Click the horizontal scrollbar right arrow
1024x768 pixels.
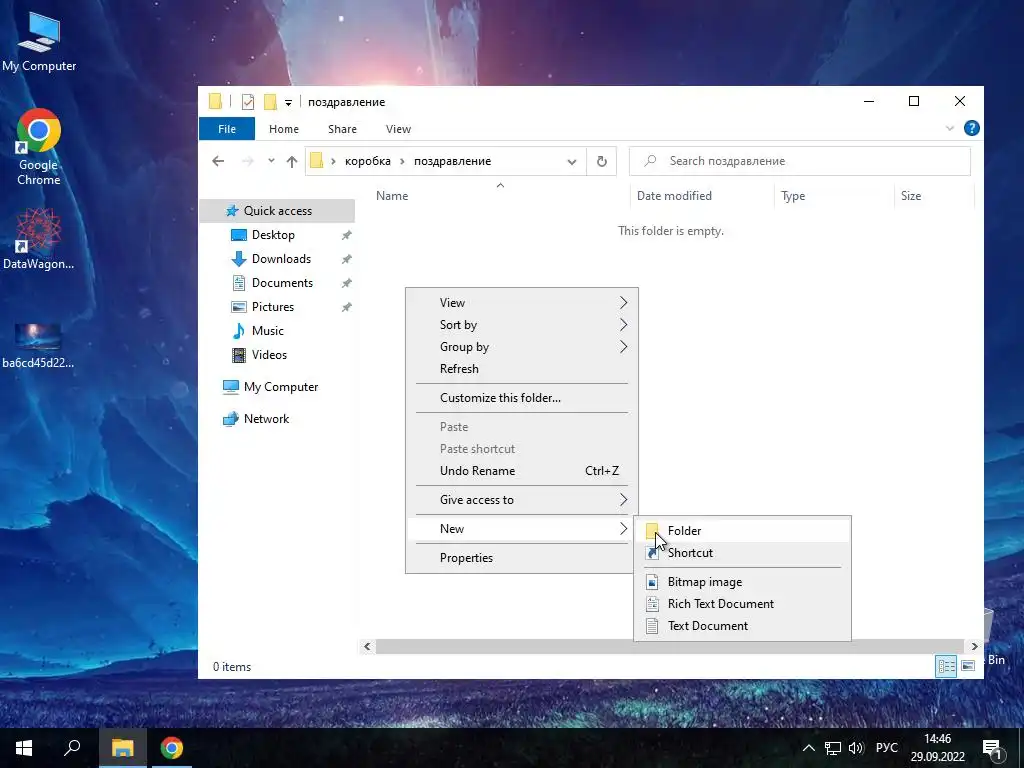[974, 647]
